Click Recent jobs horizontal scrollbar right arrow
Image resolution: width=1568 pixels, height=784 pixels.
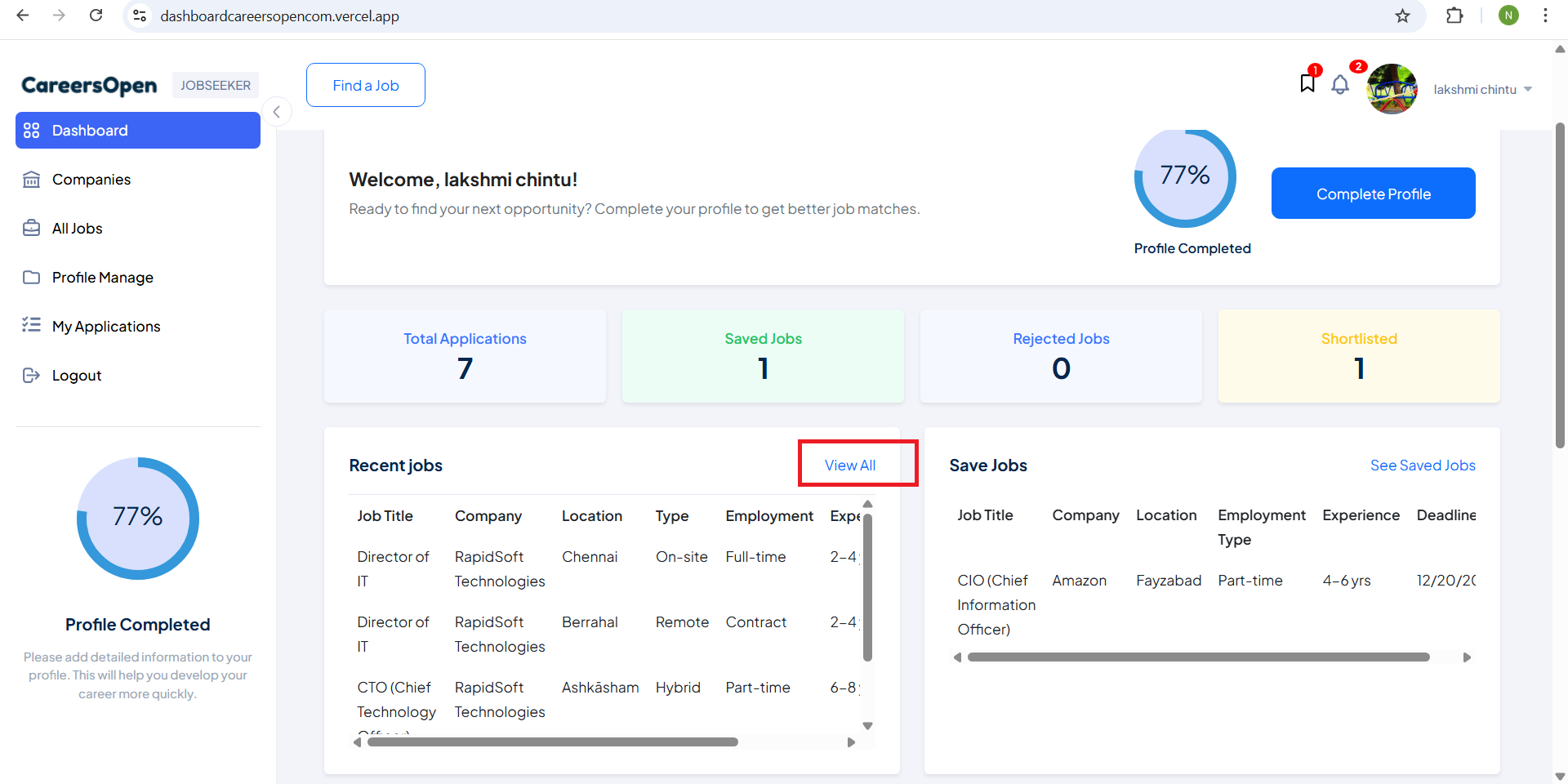[851, 742]
